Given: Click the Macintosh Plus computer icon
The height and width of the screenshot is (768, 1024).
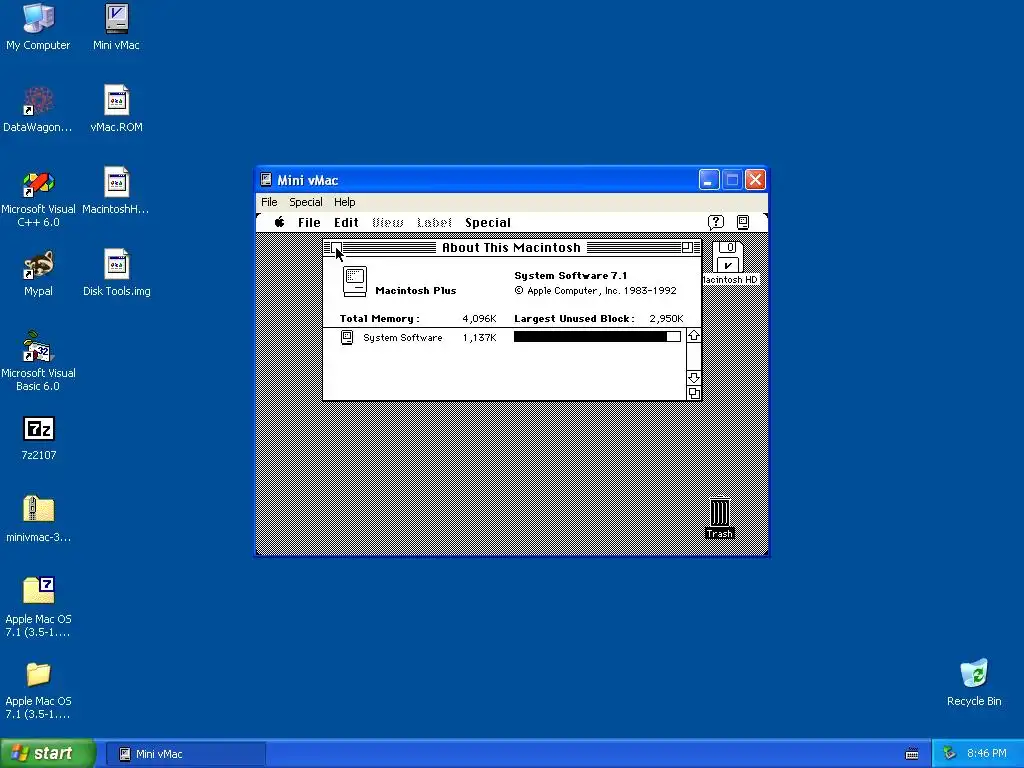Looking at the screenshot, I should [x=355, y=281].
